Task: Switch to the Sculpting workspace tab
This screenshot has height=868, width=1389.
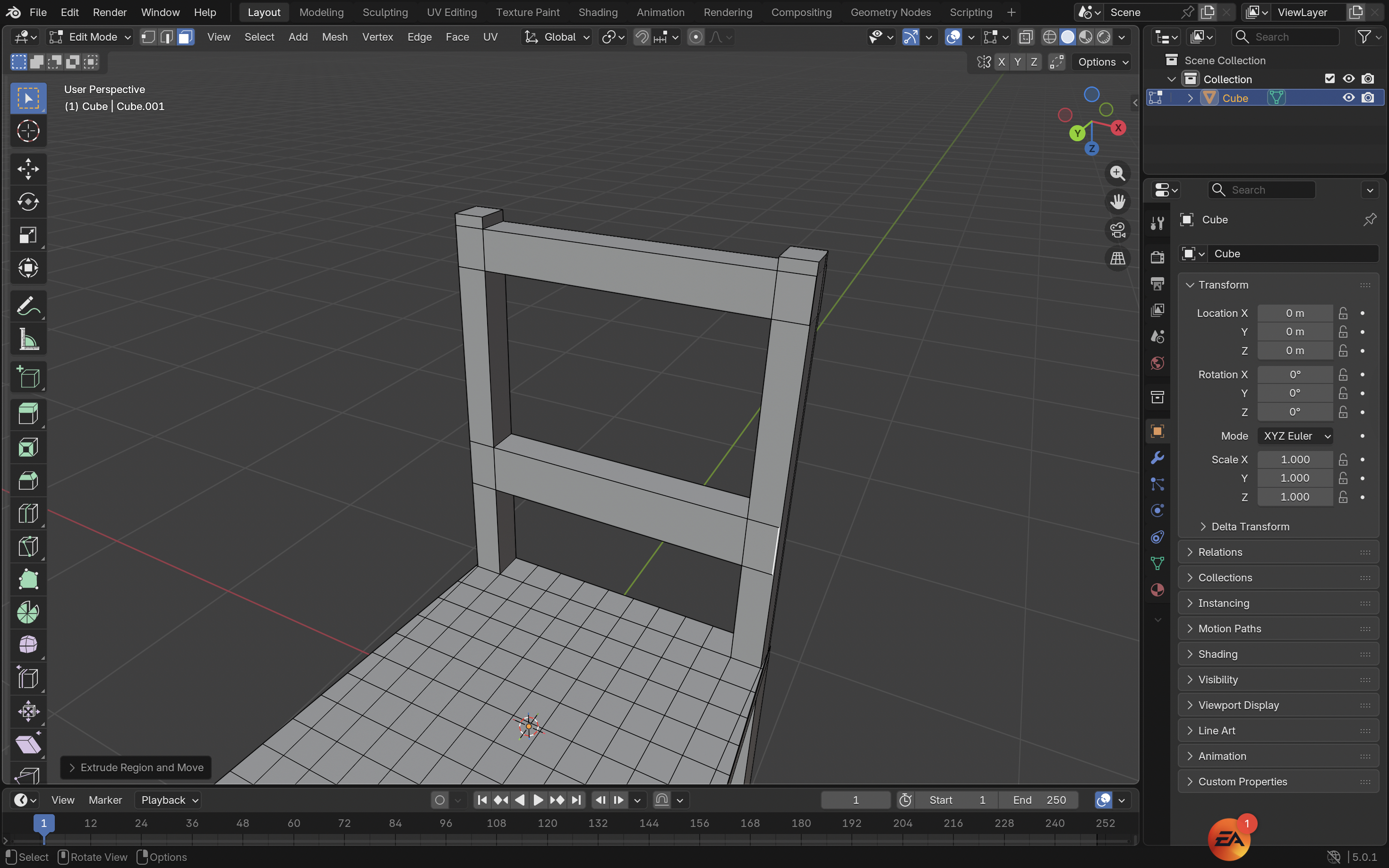Action: (385, 12)
